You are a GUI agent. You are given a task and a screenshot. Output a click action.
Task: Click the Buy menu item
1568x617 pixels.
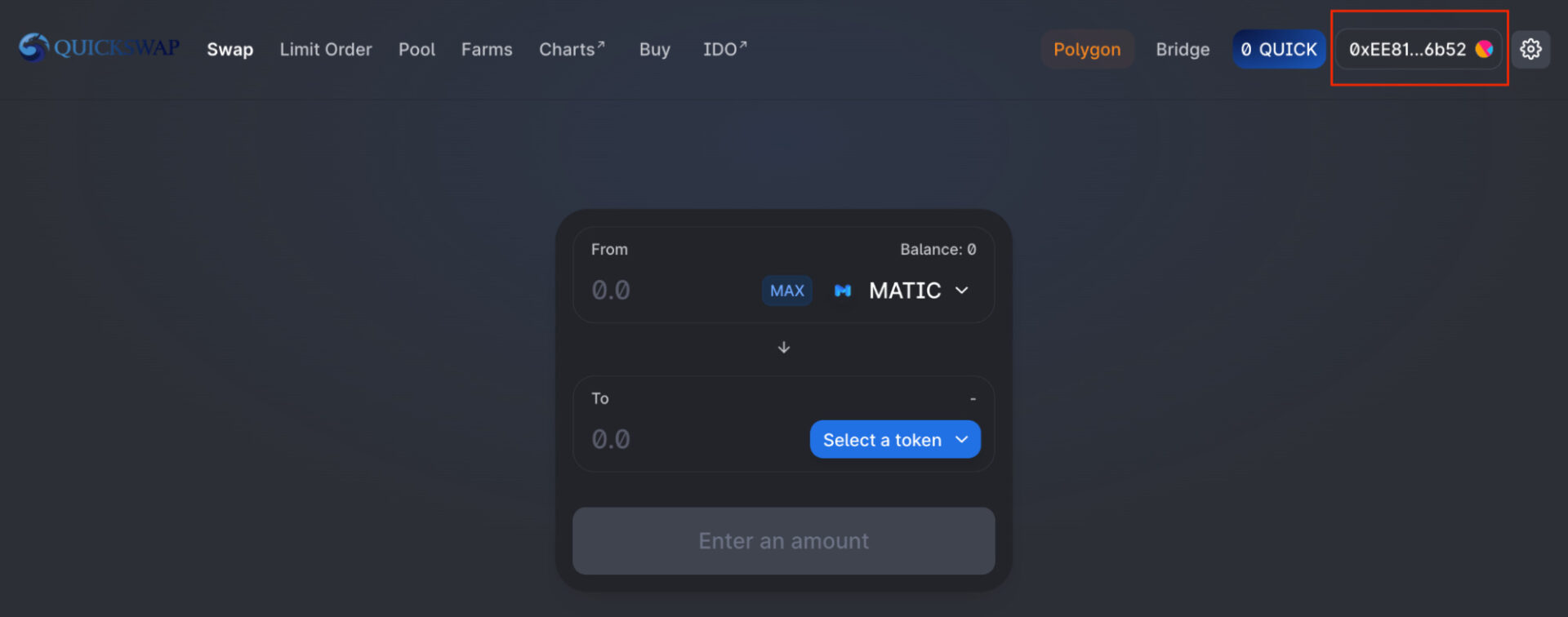(654, 49)
